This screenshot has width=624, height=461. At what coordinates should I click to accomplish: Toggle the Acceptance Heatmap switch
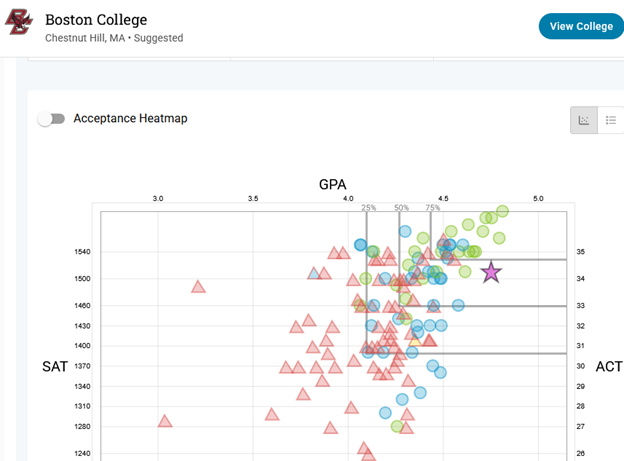(51, 119)
